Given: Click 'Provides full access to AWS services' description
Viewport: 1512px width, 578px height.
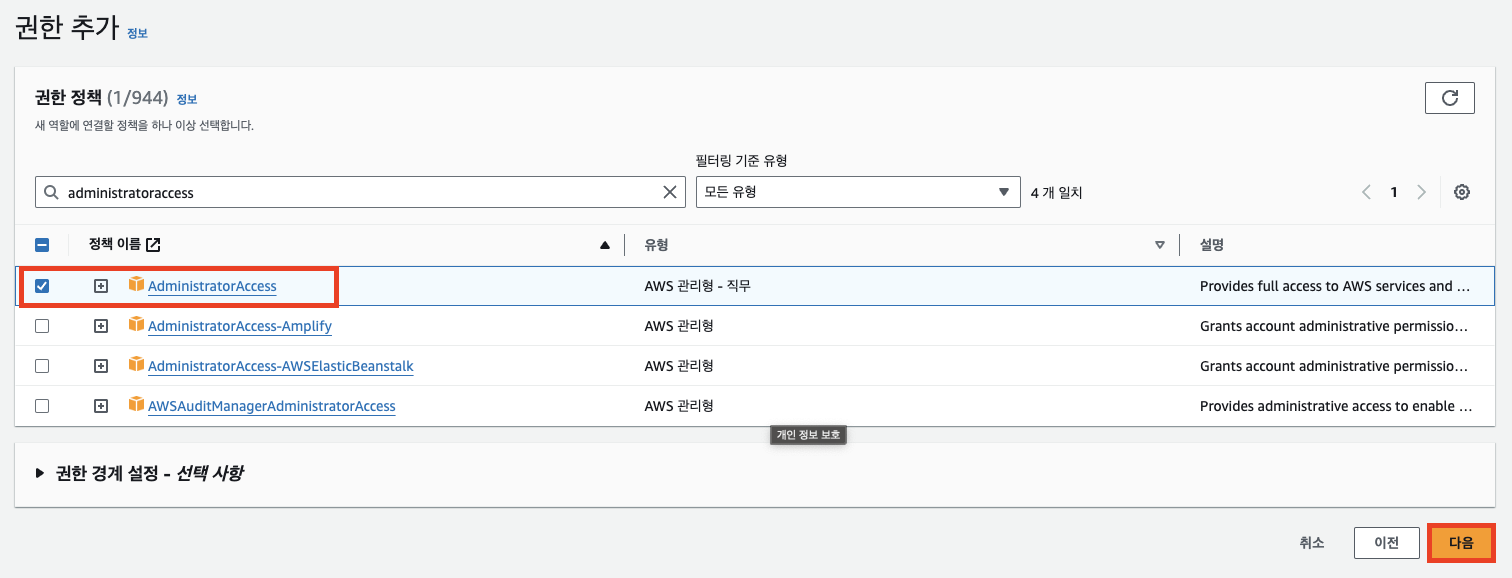Looking at the screenshot, I should pyautogui.click(x=1335, y=286).
